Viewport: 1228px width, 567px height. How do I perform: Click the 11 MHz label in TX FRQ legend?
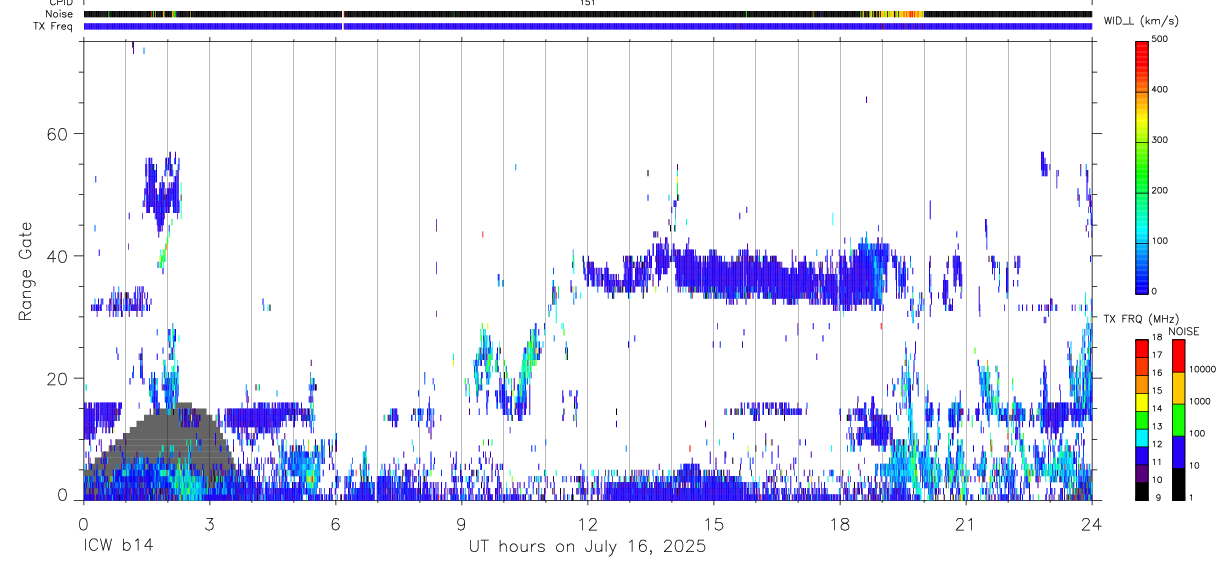pos(1157,462)
